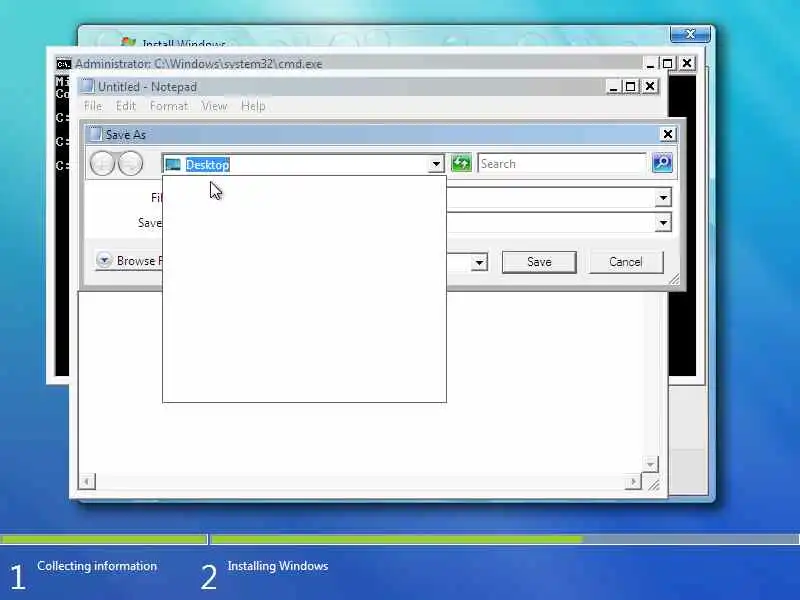This screenshot has width=800, height=600.
Task: Click into the Search field
Action: click(562, 164)
